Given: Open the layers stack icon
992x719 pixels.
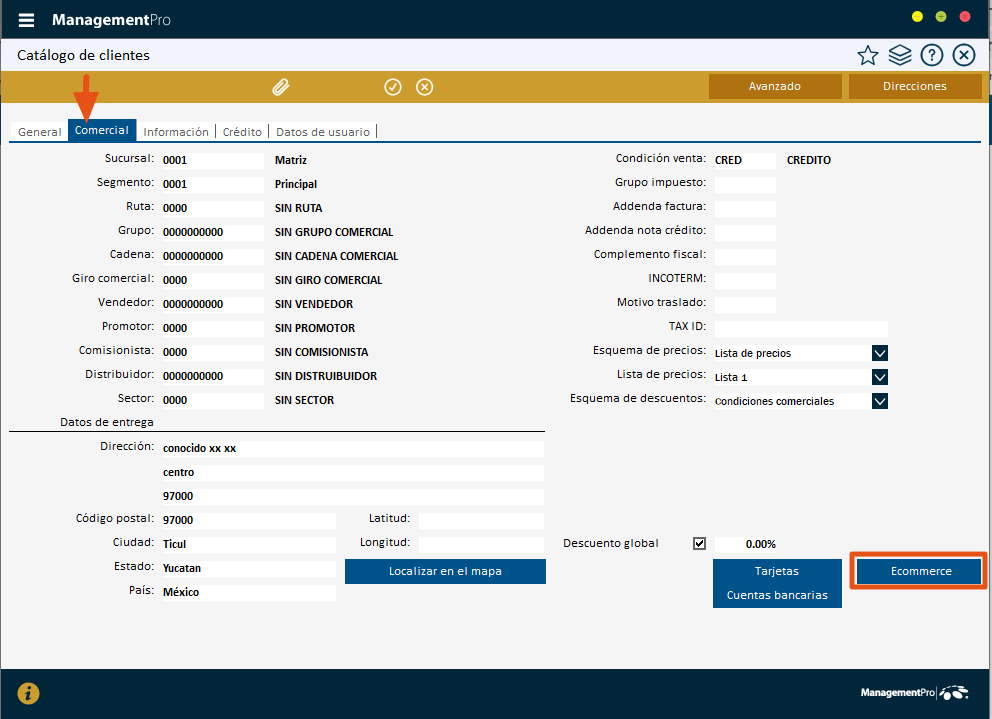Looking at the screenshot, I should click(x=900, y=56).
